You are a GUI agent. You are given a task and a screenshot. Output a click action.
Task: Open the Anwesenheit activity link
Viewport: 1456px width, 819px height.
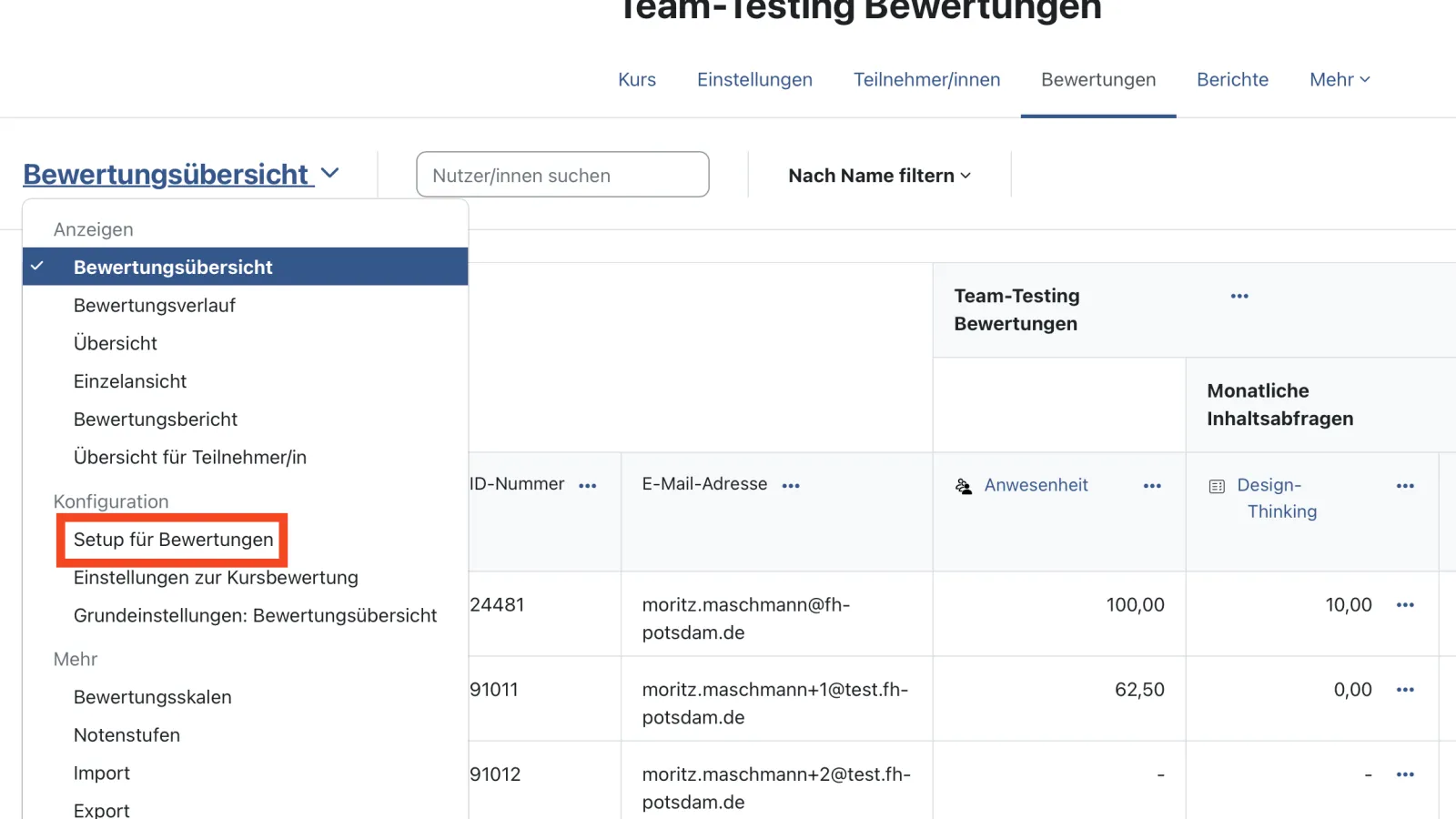coord(1036,485)
